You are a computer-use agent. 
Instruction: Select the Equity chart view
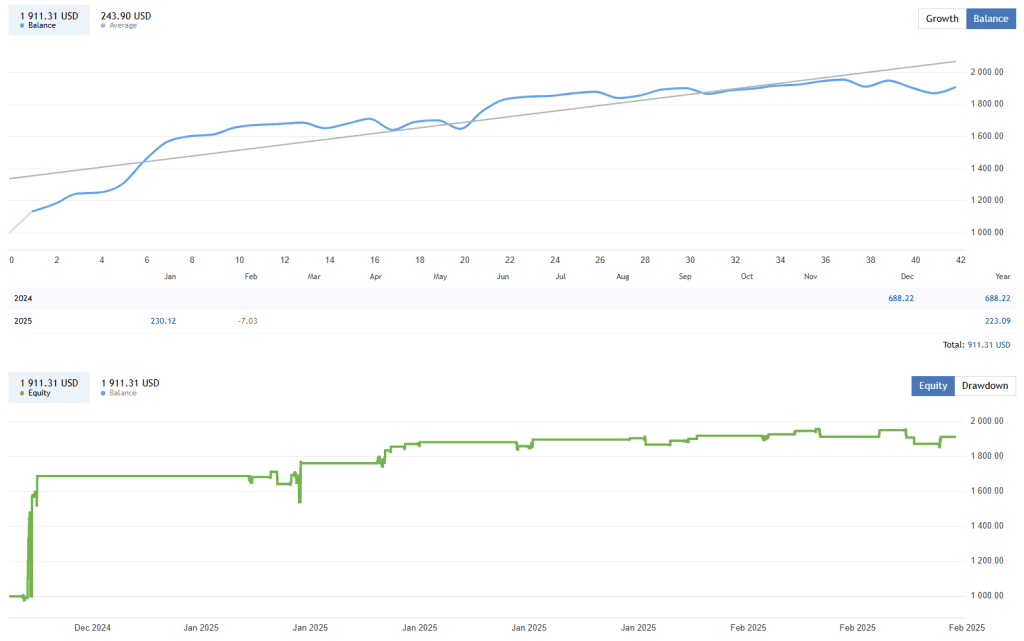932,385
